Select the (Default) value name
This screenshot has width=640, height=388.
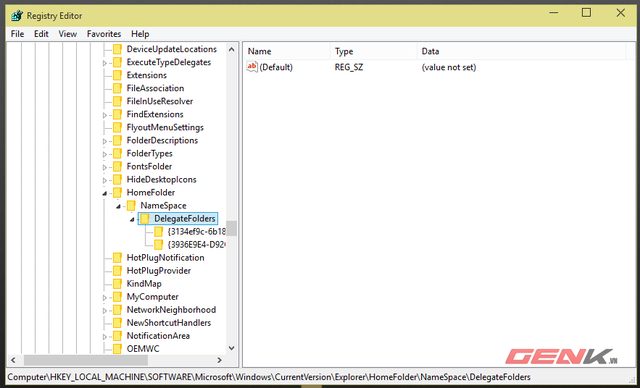coord(276,67)
